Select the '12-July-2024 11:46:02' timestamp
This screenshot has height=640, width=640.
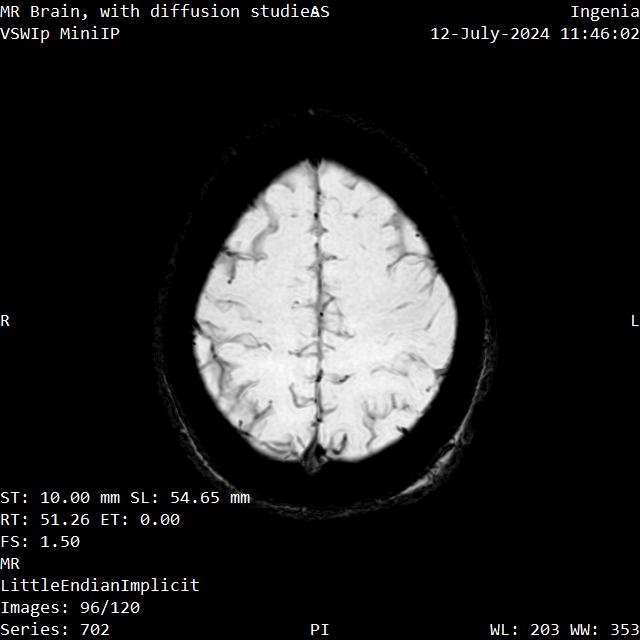535,33
